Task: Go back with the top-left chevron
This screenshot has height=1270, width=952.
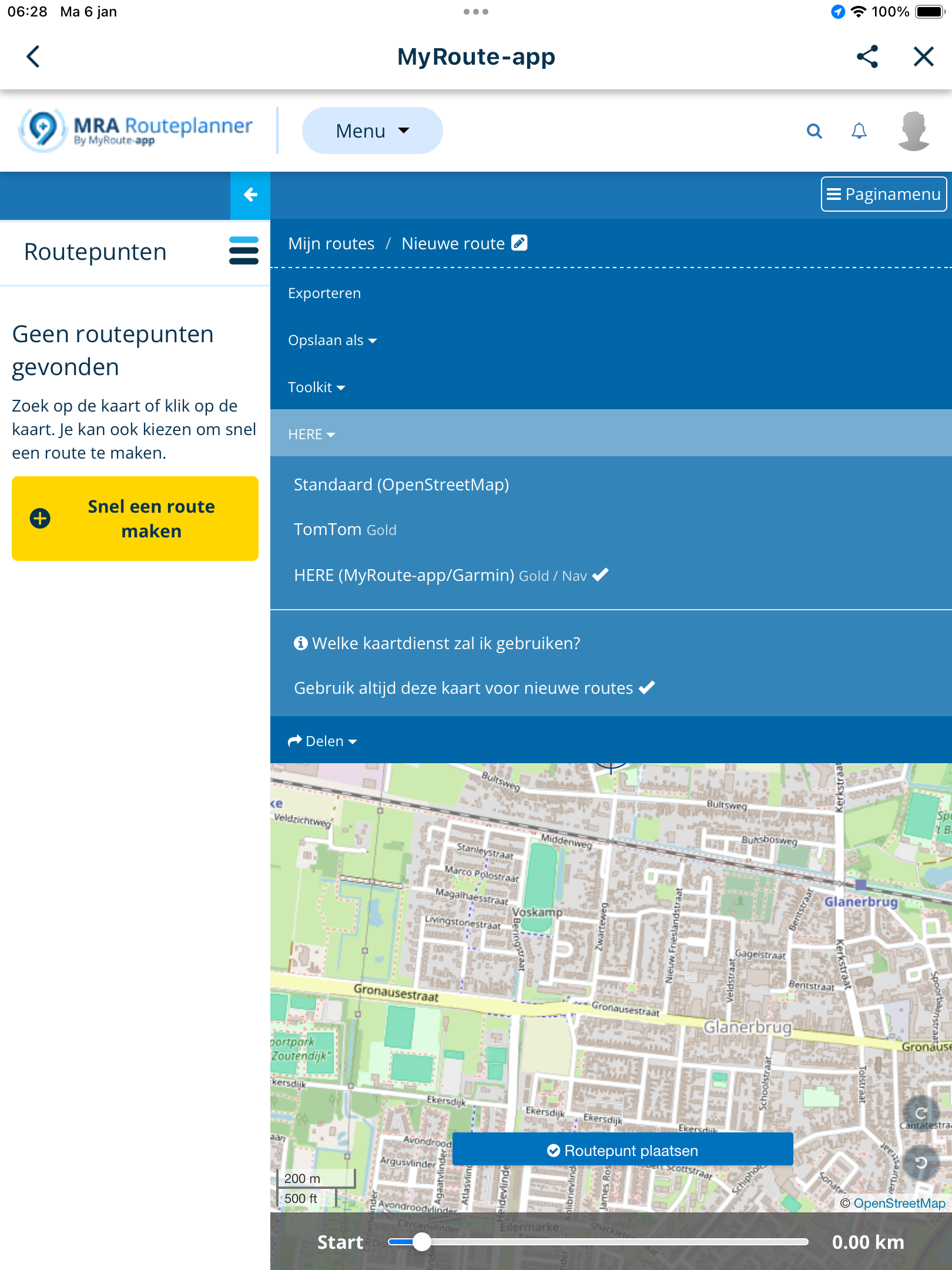Action: click(33, 57)
